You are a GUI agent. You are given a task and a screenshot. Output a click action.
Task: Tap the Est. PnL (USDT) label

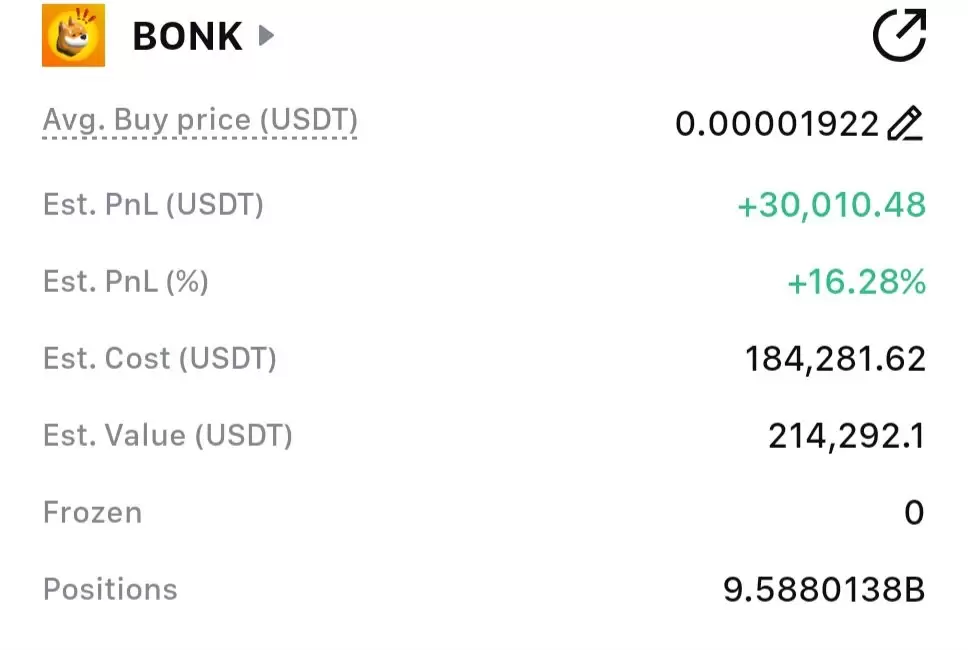[153, 204]
